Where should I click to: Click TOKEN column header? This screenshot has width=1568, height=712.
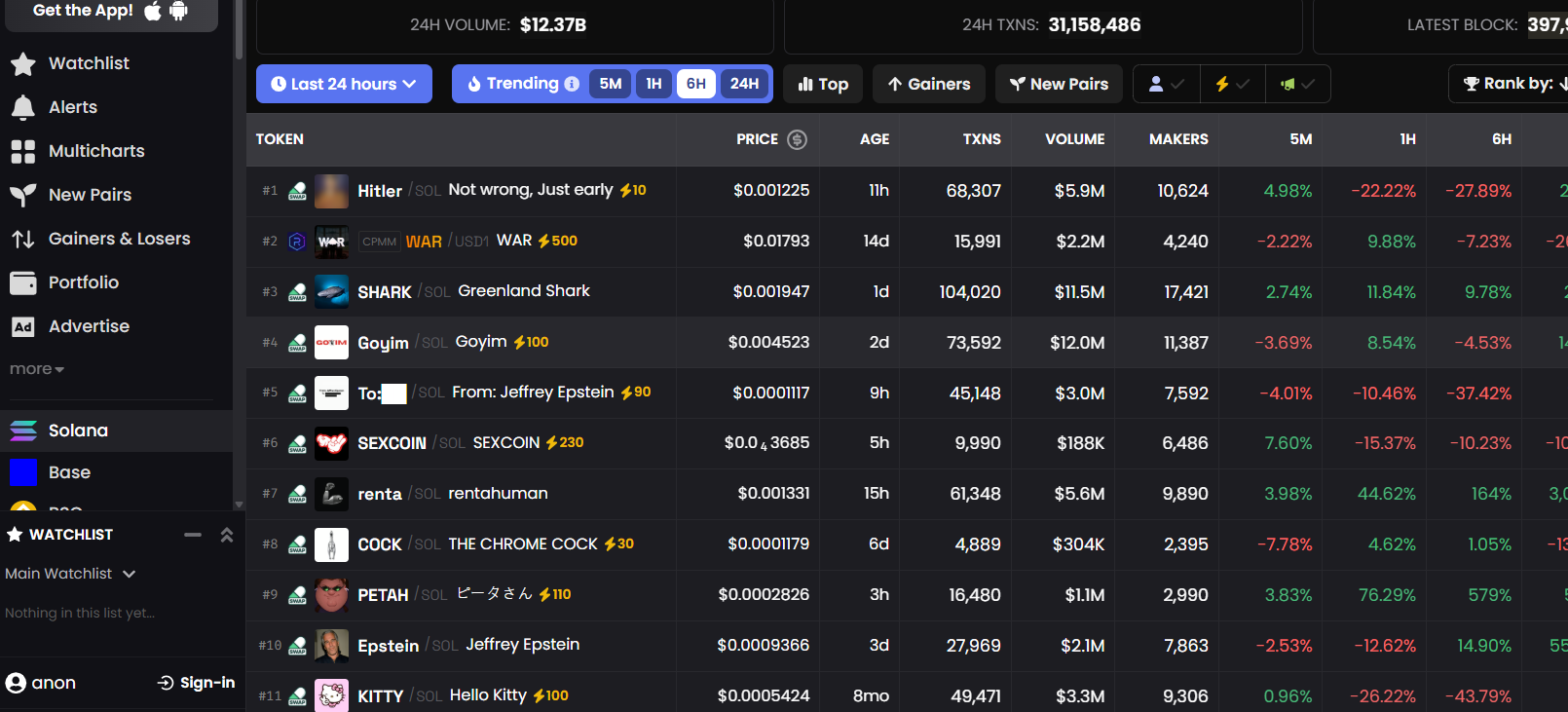[x=280, y=139]
